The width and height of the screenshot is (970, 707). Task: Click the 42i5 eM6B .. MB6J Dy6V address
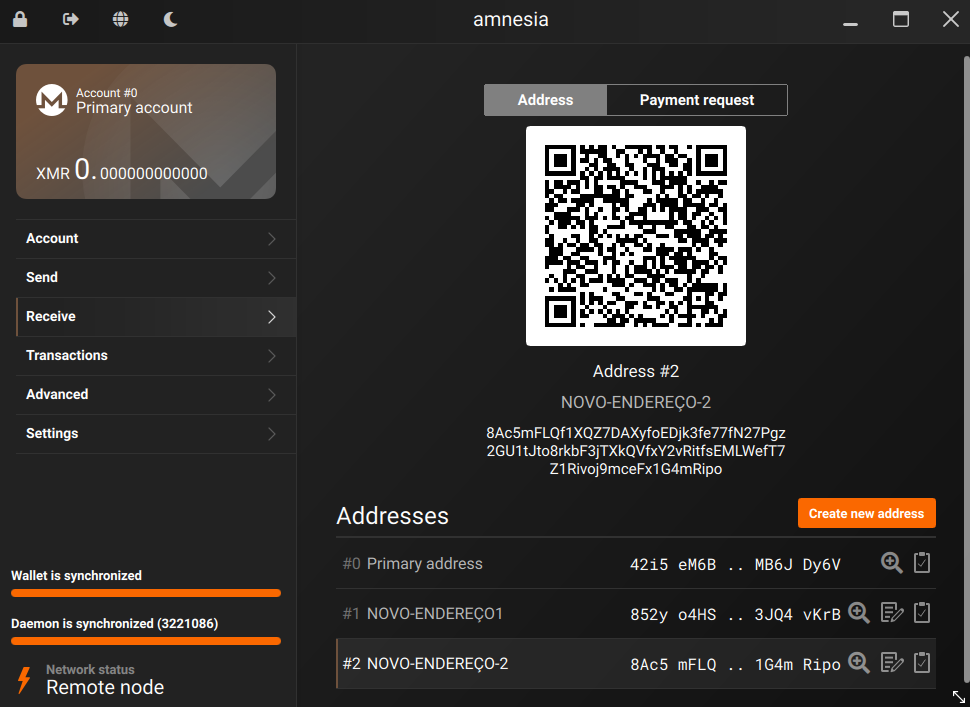[735, 565]
